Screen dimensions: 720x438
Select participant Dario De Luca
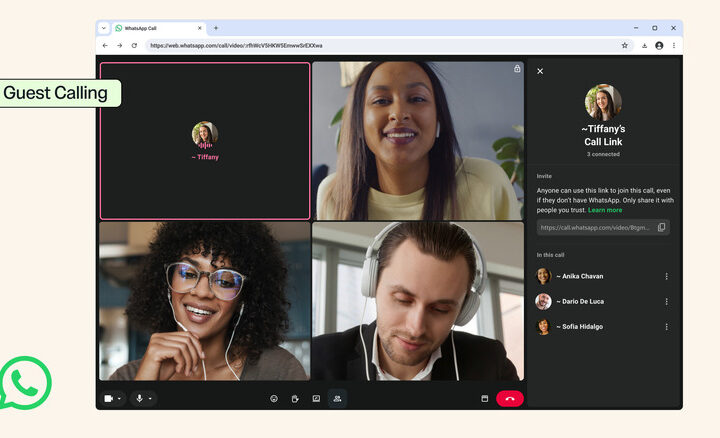point(603,301)
